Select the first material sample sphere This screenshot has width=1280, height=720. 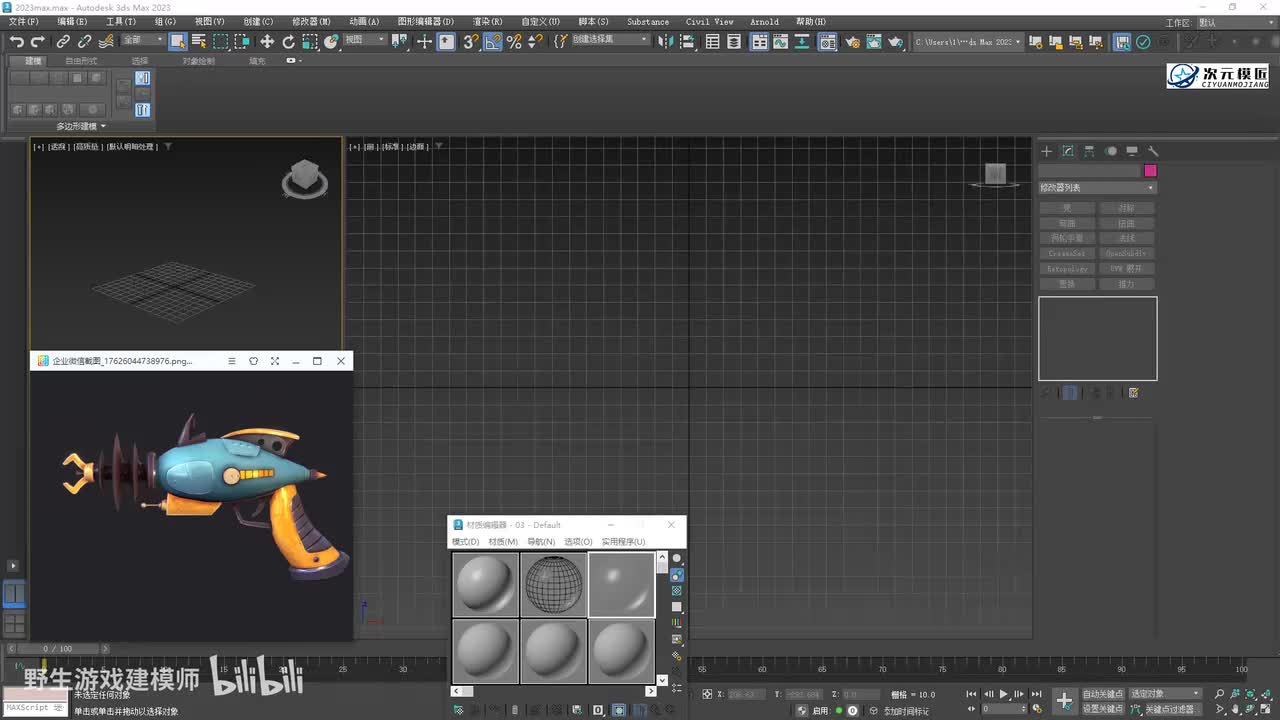(486, 585)
